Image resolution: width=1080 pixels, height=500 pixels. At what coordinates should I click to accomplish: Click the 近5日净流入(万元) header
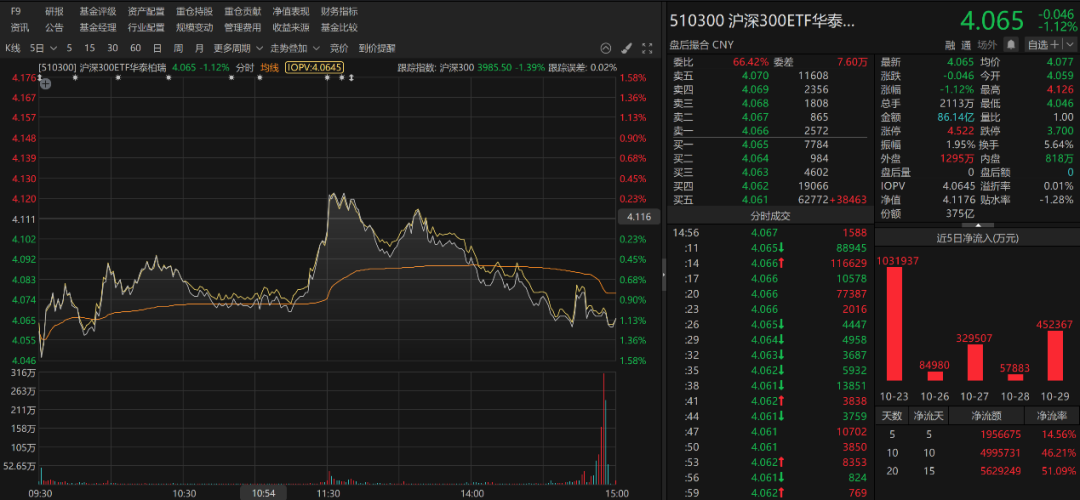pos(977,238)
